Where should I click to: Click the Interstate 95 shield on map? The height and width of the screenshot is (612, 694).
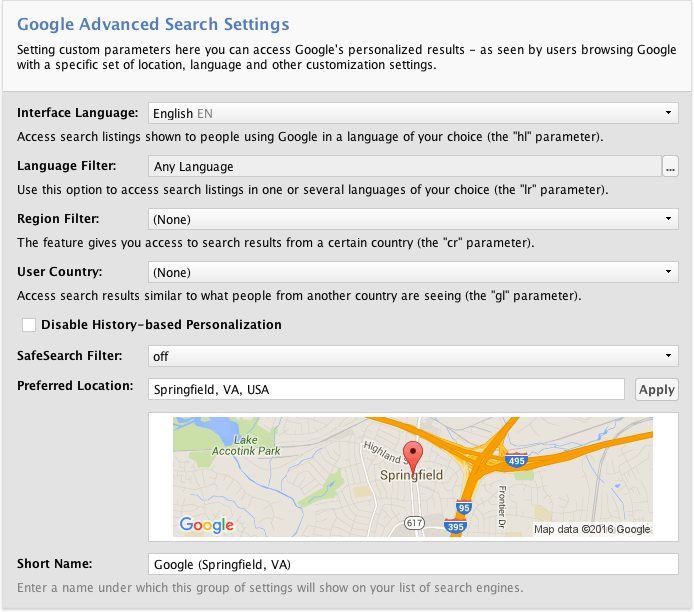point(463,507)
